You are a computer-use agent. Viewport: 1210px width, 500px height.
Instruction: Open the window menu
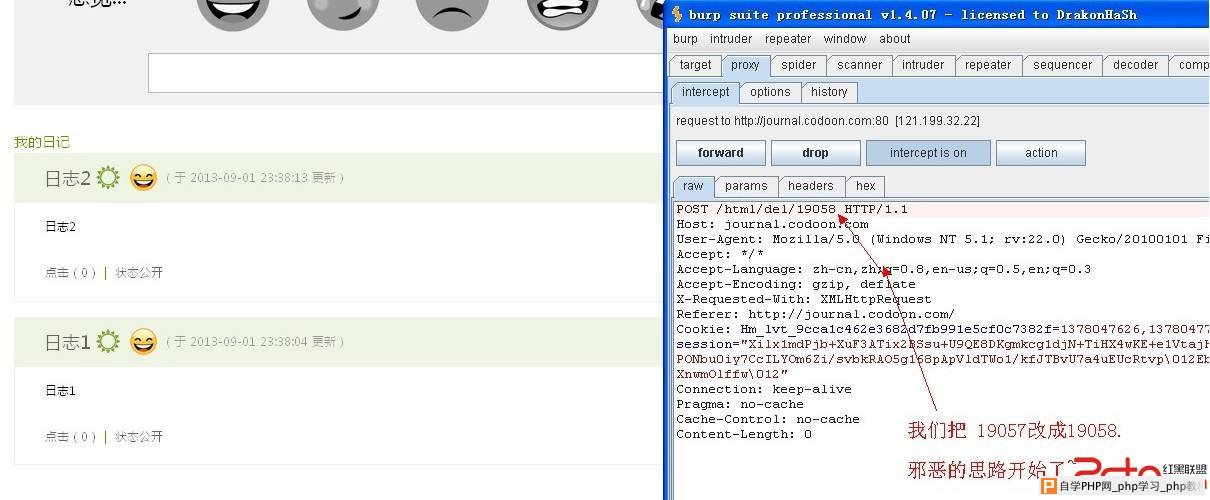coord(845,39)
